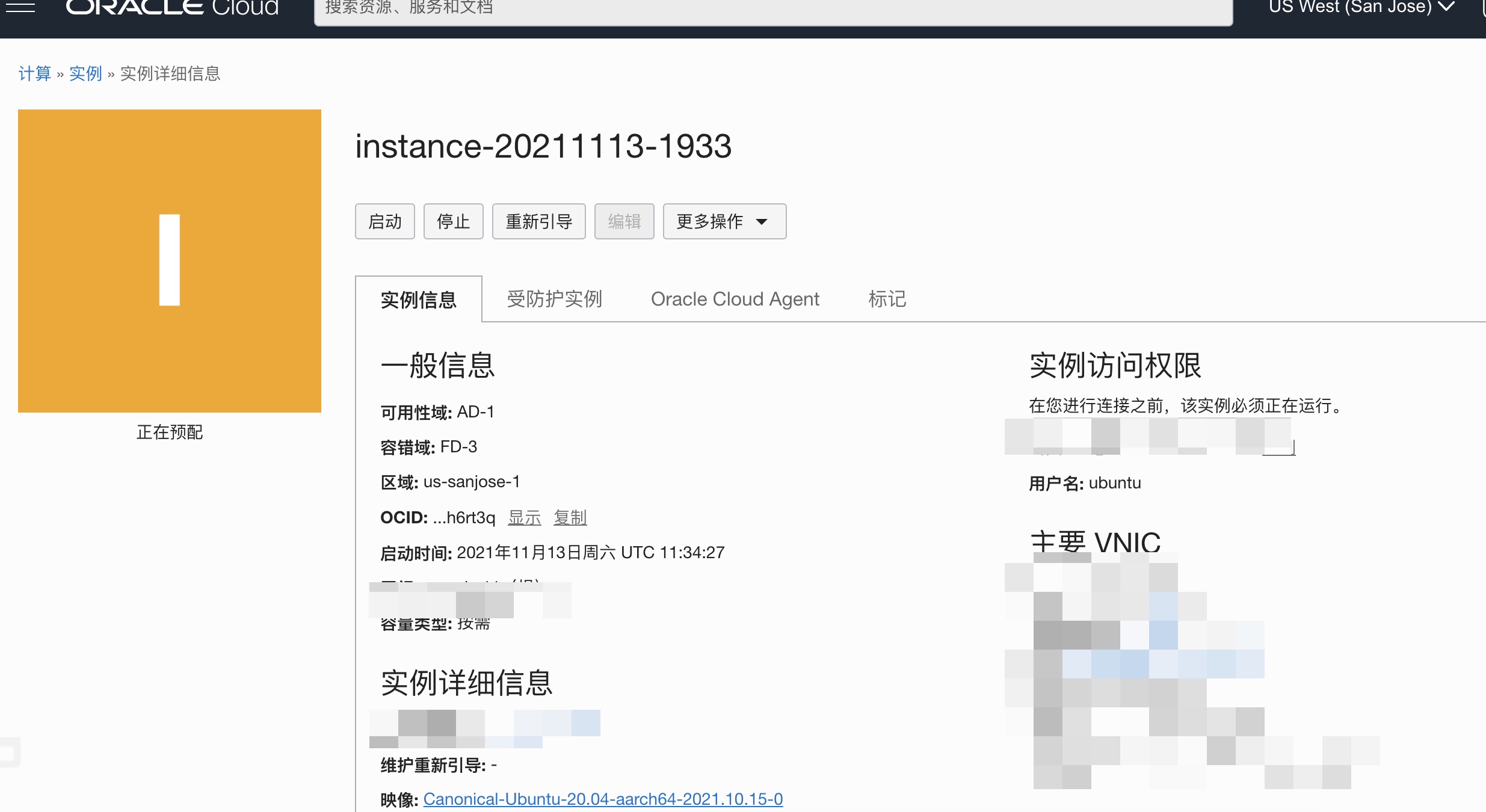Screen dimensions: 1486x812
Task: Click the 可用性域: AD-1 text
Action: pos(437,412)
